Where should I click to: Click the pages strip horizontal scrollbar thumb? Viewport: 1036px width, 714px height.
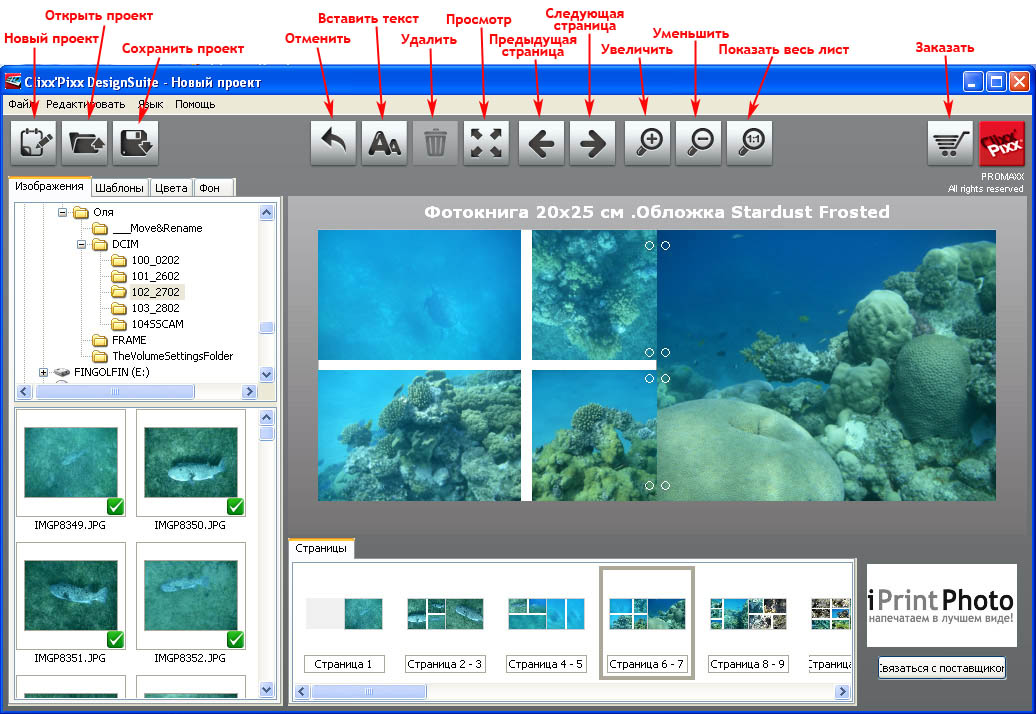tap(369, 692)
